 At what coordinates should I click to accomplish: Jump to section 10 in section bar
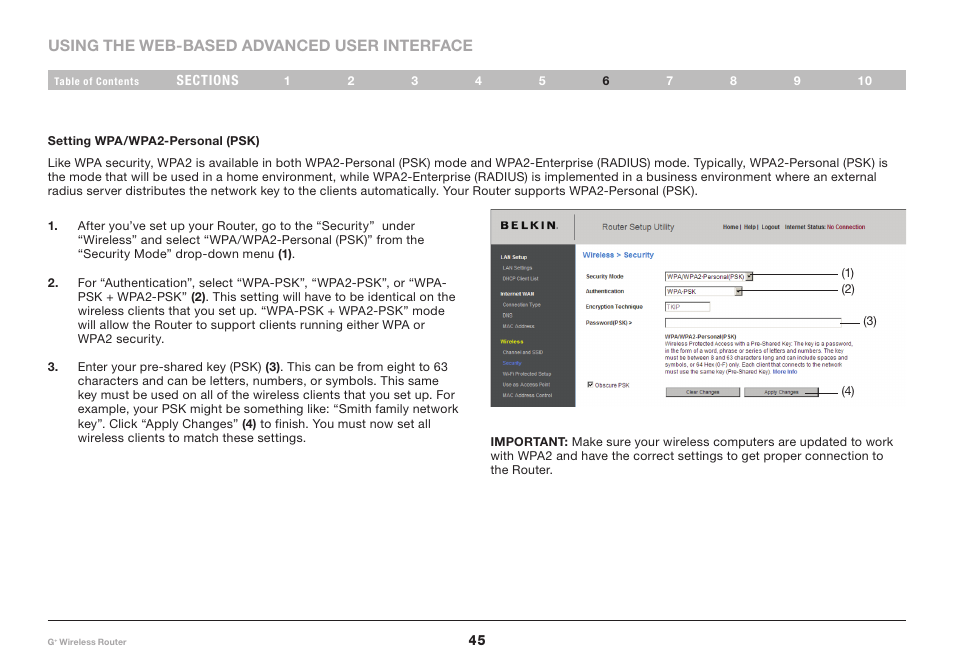click(865, 81)
